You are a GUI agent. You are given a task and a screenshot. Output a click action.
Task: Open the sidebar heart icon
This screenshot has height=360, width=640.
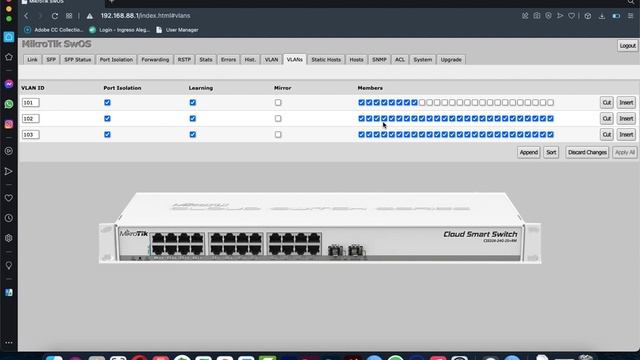point(9,198)
